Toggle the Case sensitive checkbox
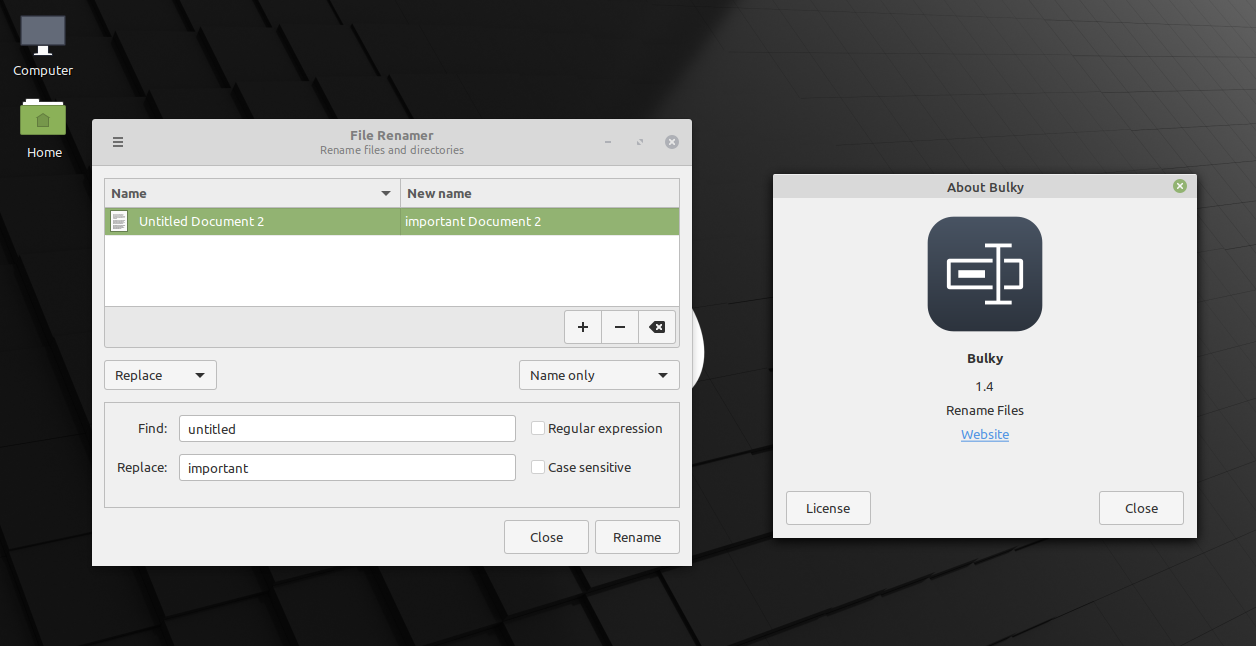This screenshot has height=646, width=1256. (538, 467)
